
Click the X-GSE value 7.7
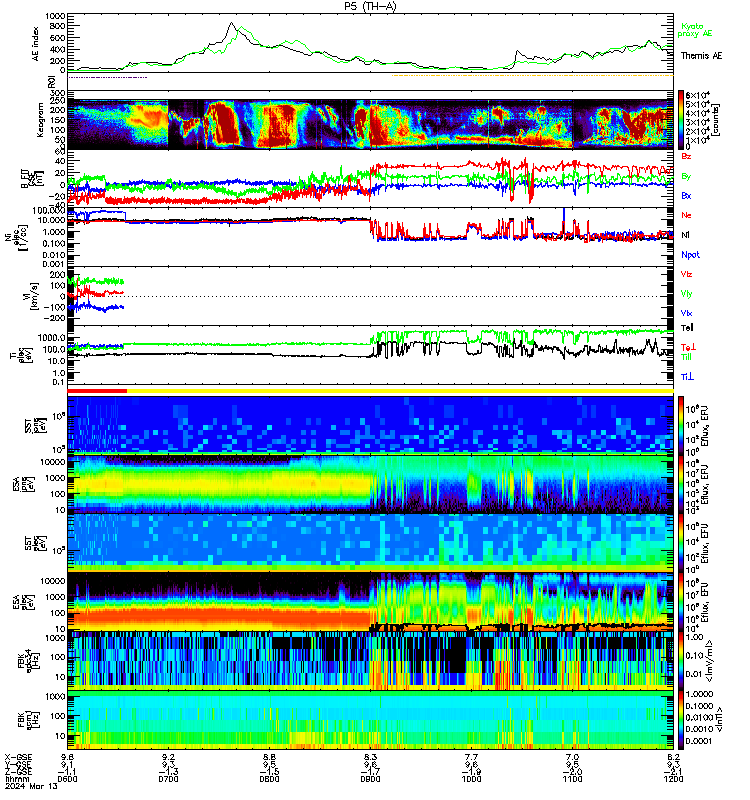[x=471, y=758]
